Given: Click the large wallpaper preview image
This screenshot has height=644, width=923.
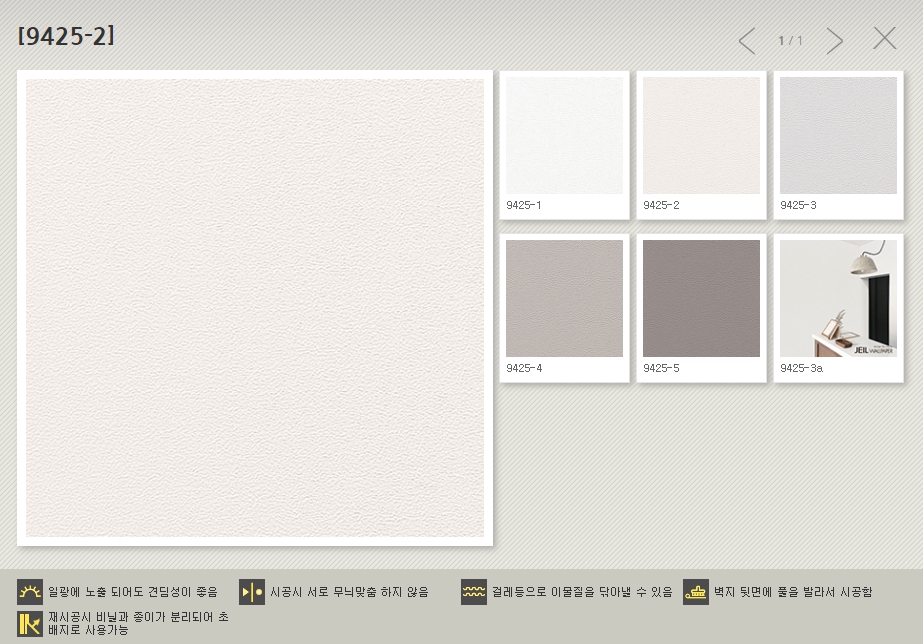Looking at the screenshot, I should 255,308.
